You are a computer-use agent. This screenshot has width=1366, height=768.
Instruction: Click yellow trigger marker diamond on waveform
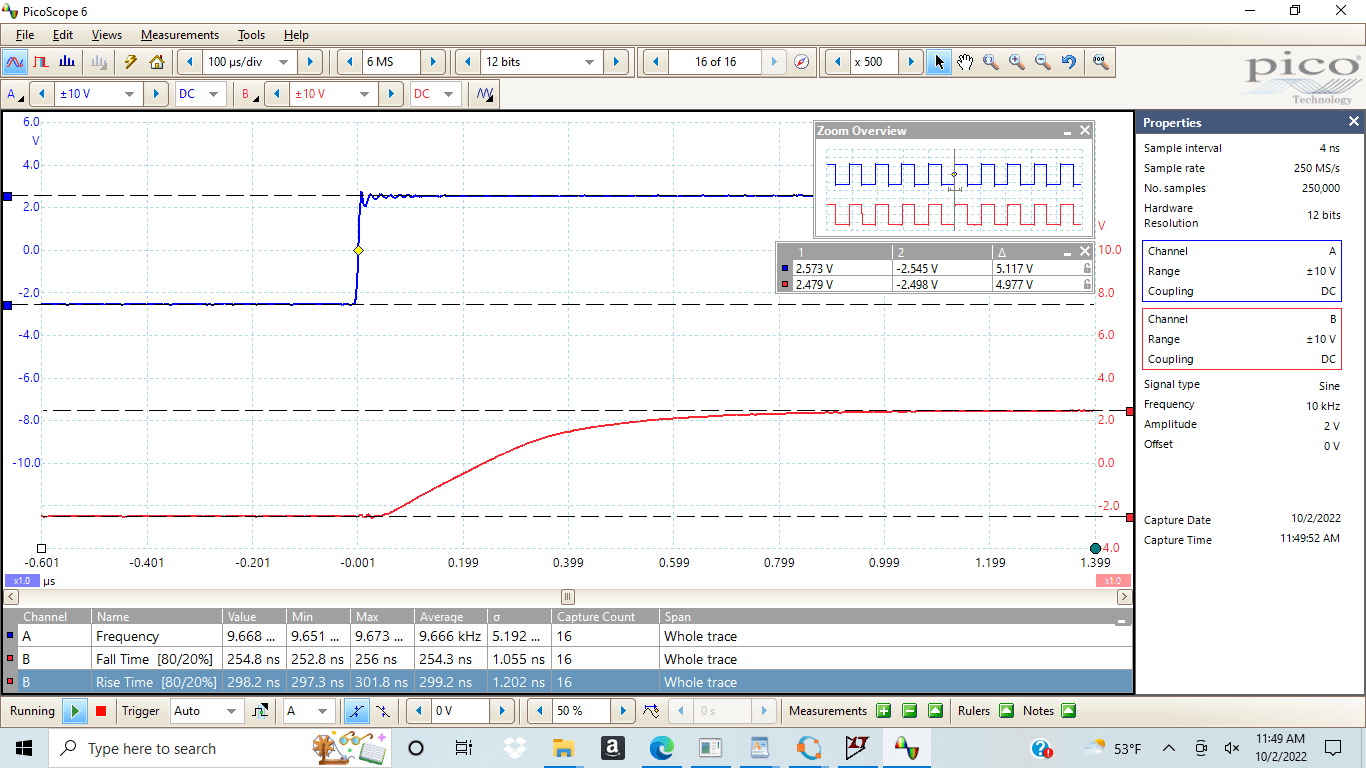tap(358, 250)
